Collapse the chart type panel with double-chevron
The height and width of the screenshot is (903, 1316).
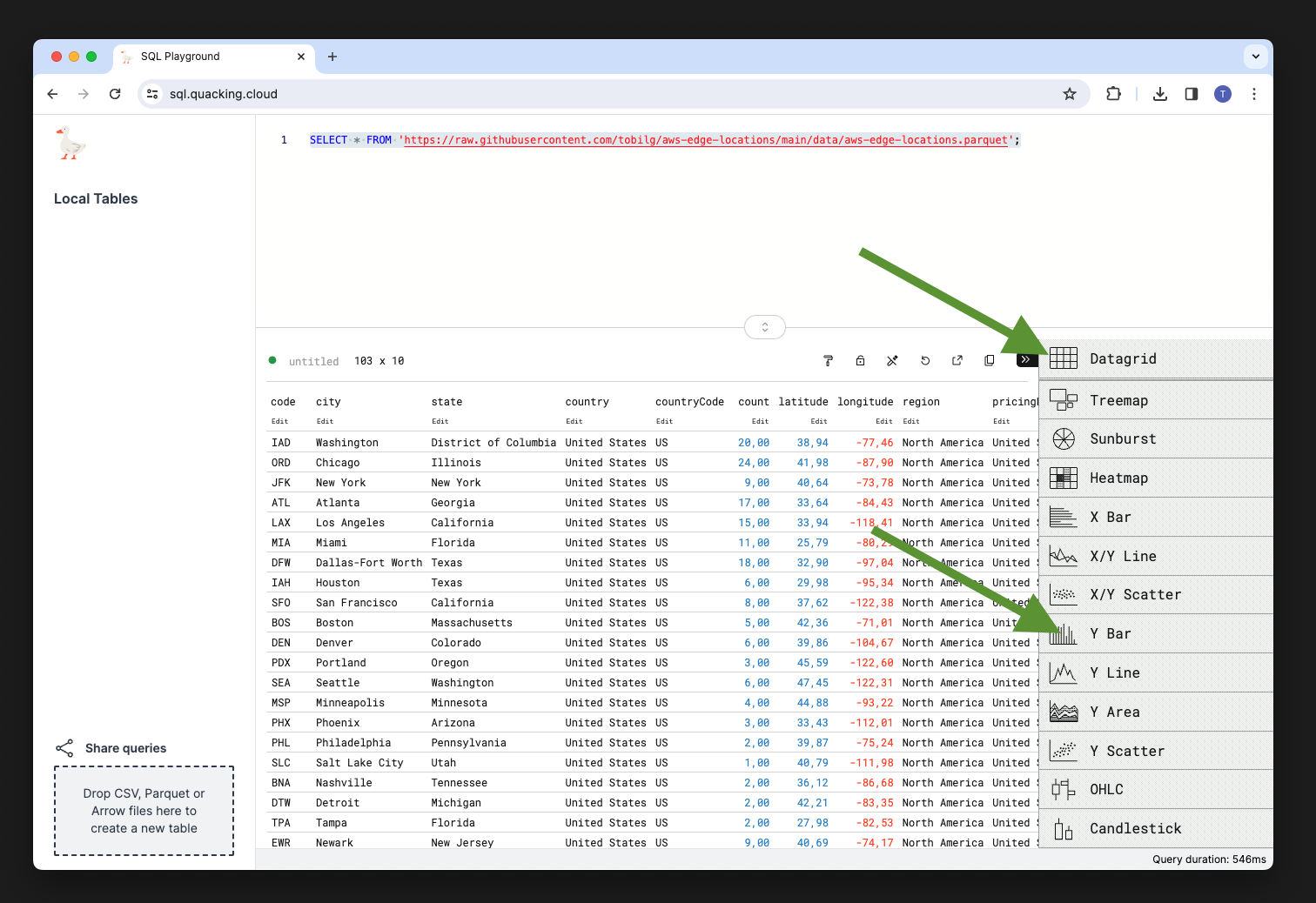click(x=1027, y=358)
